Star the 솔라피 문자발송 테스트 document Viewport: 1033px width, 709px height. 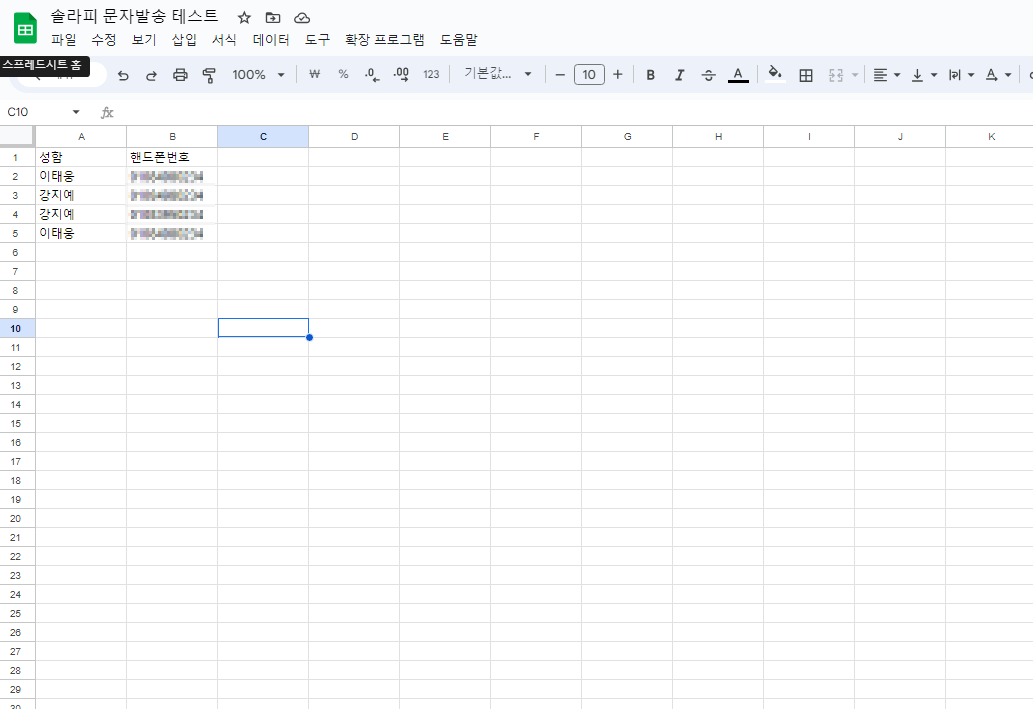point(244,18)
